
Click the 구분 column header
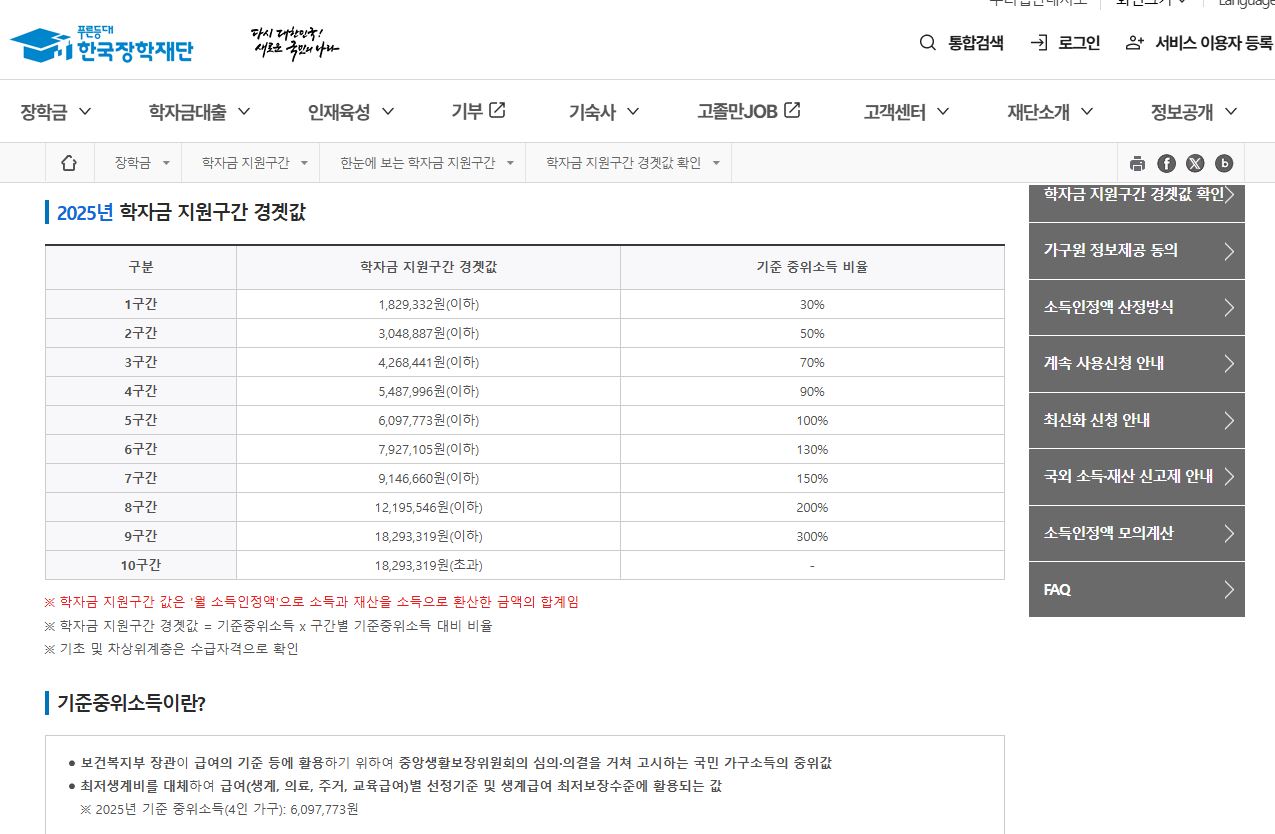coord(141,267)
